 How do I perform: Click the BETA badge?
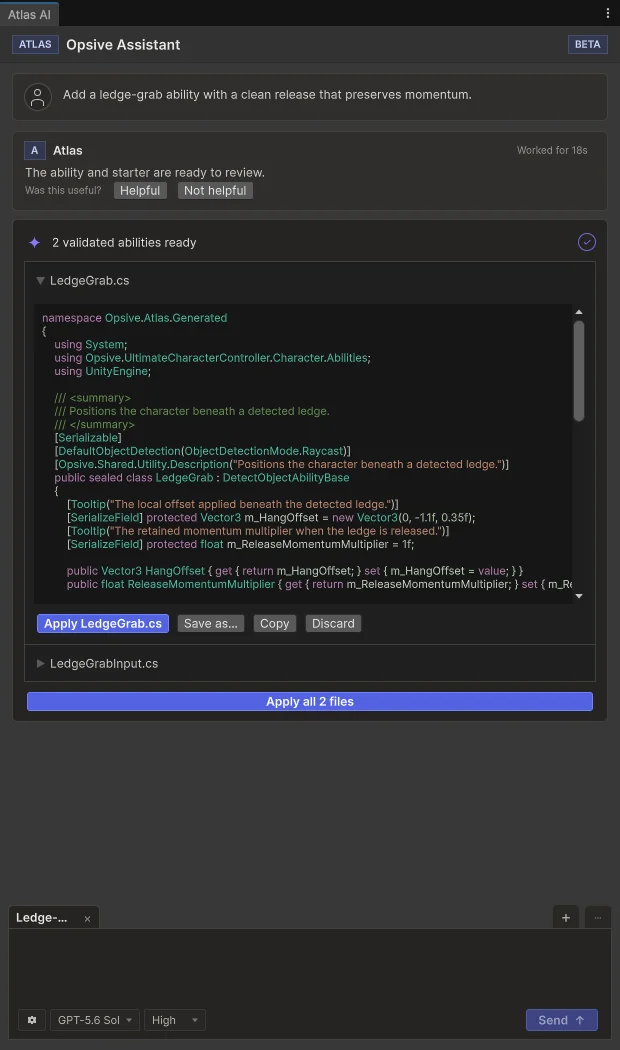pyautogui.click(x=587, y=44)
